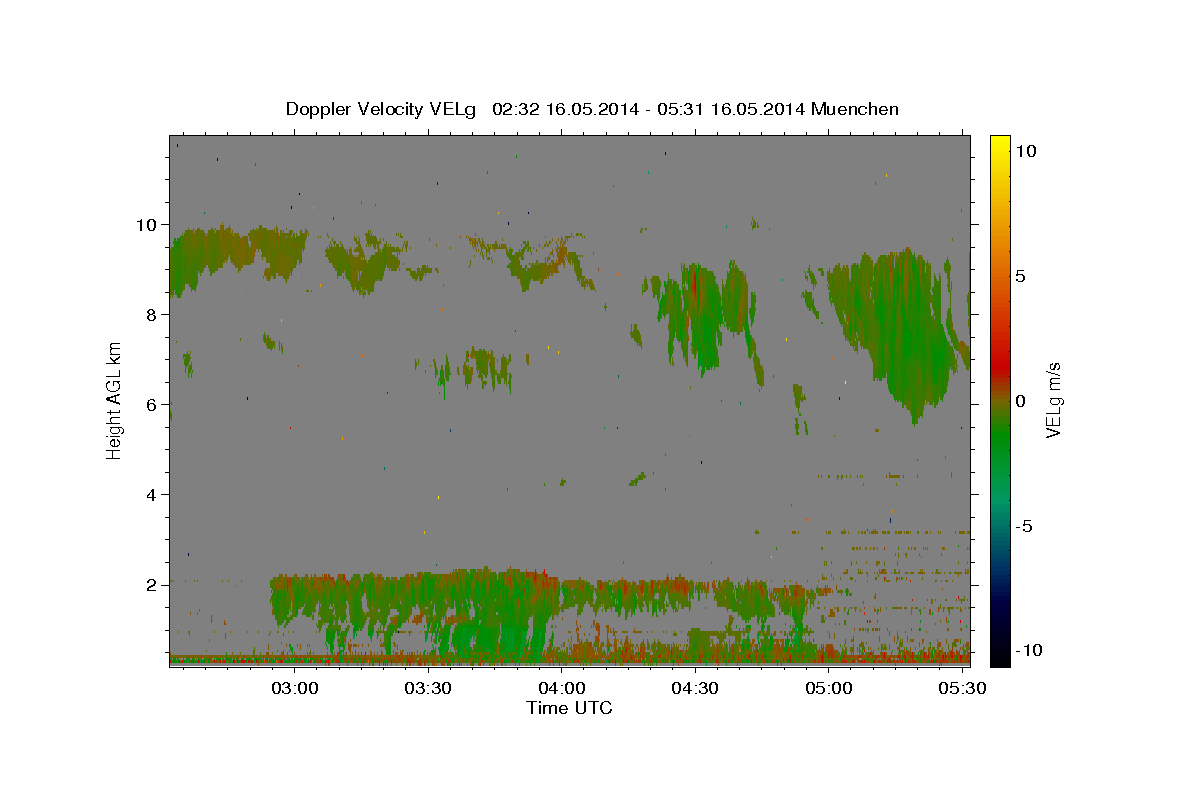The width and height of the screenshot is (1200, 800).
Task: Click the "04:00" time tick label
Action: coord(563,688)
